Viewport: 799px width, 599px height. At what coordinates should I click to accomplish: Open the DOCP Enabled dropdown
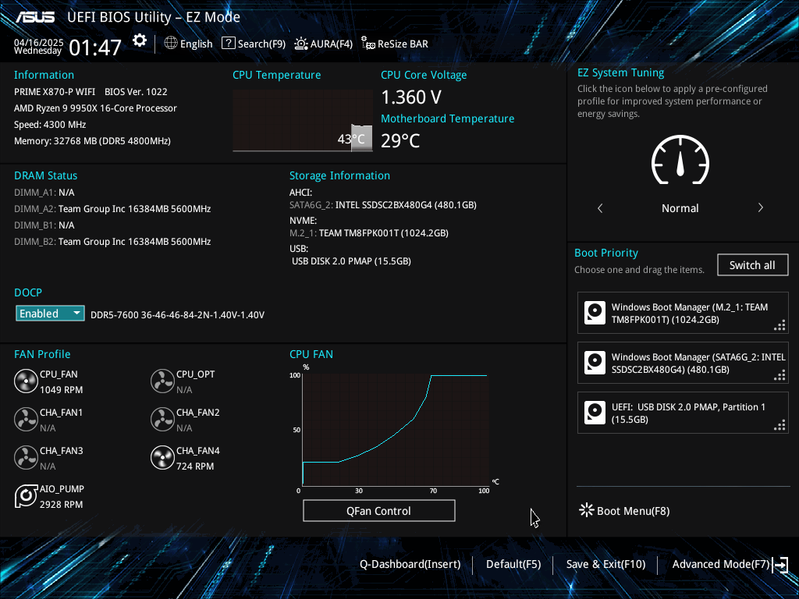50,313
